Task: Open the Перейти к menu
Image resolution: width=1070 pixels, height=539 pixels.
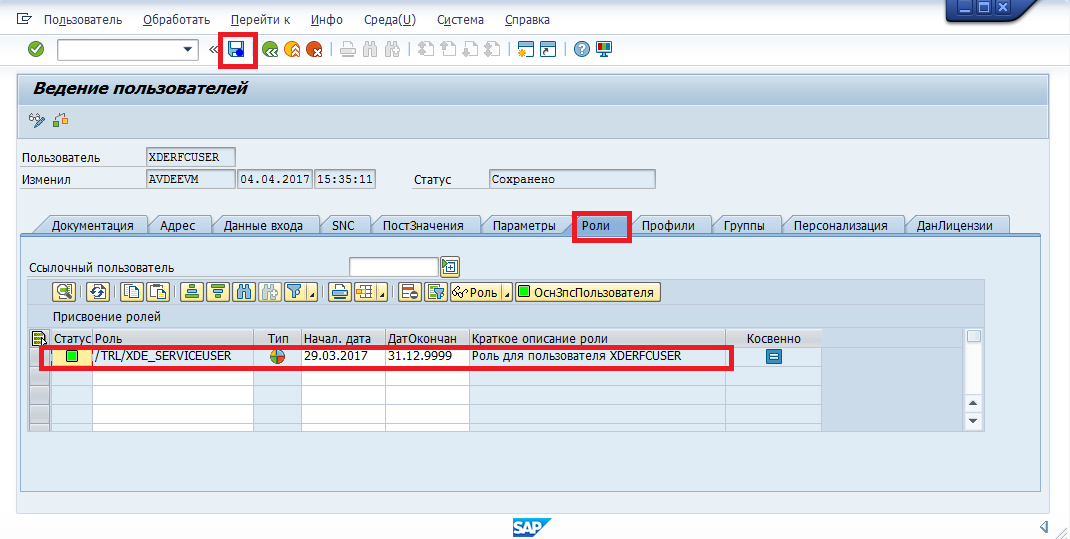Action: coord(260,19)
